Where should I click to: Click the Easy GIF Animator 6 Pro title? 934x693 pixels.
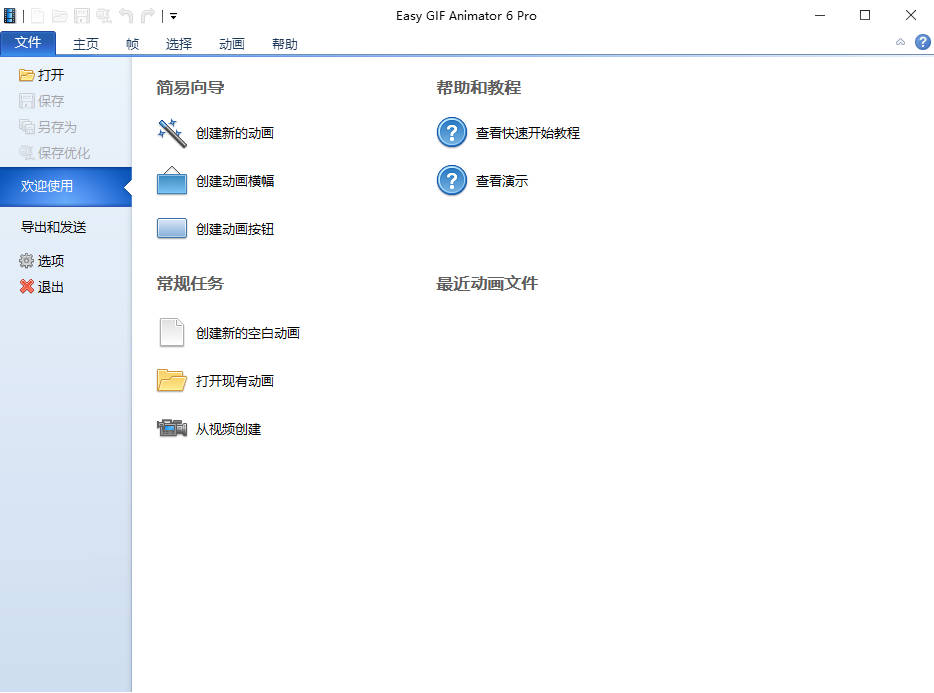click(x=466, y=16)
